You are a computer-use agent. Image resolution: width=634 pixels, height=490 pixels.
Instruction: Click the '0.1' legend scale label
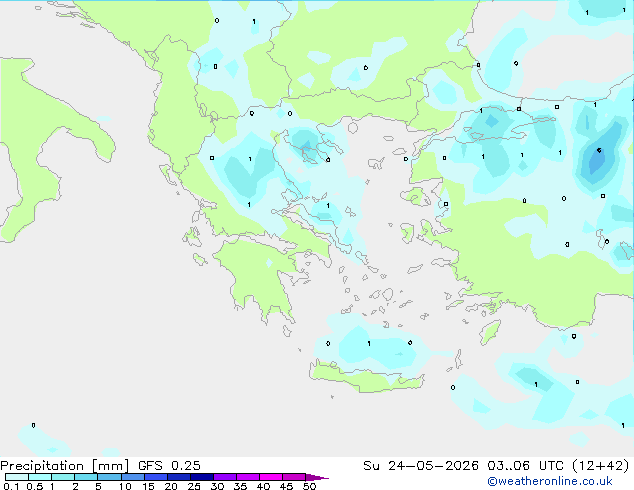[x=11, y=486]
